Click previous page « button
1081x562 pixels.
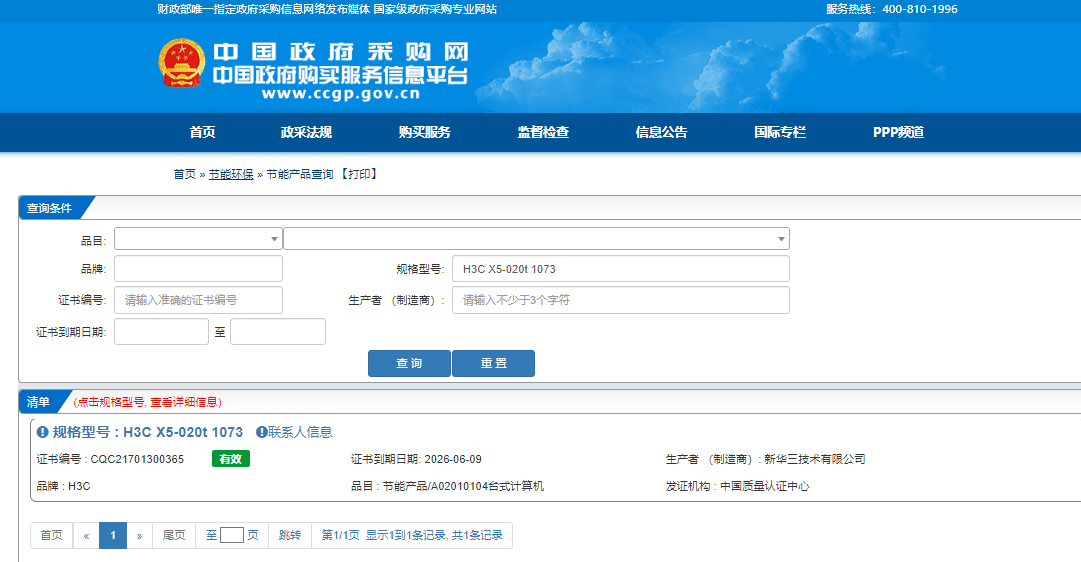pos(86,535)
